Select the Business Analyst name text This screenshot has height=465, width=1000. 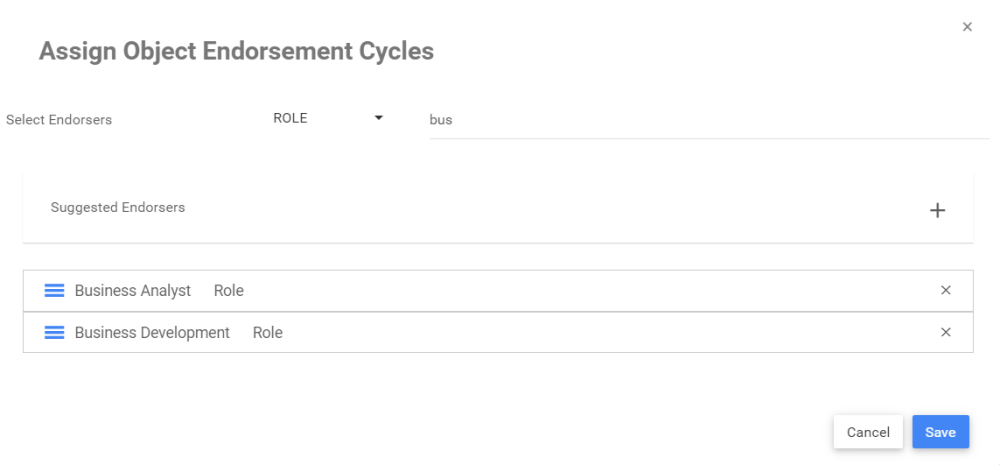pos(132,291)
